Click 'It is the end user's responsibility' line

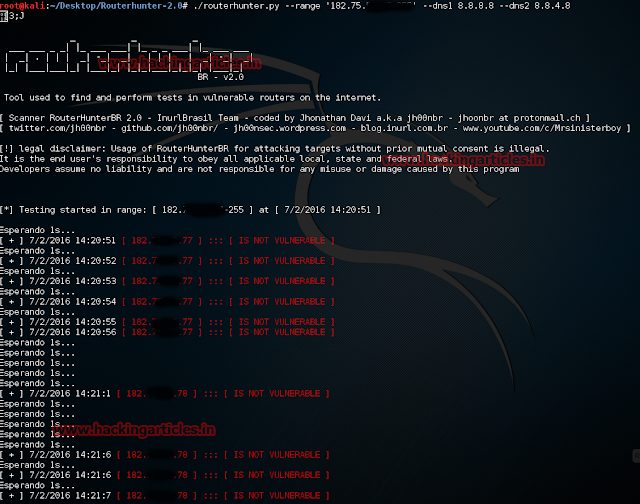tap(226, 159)
